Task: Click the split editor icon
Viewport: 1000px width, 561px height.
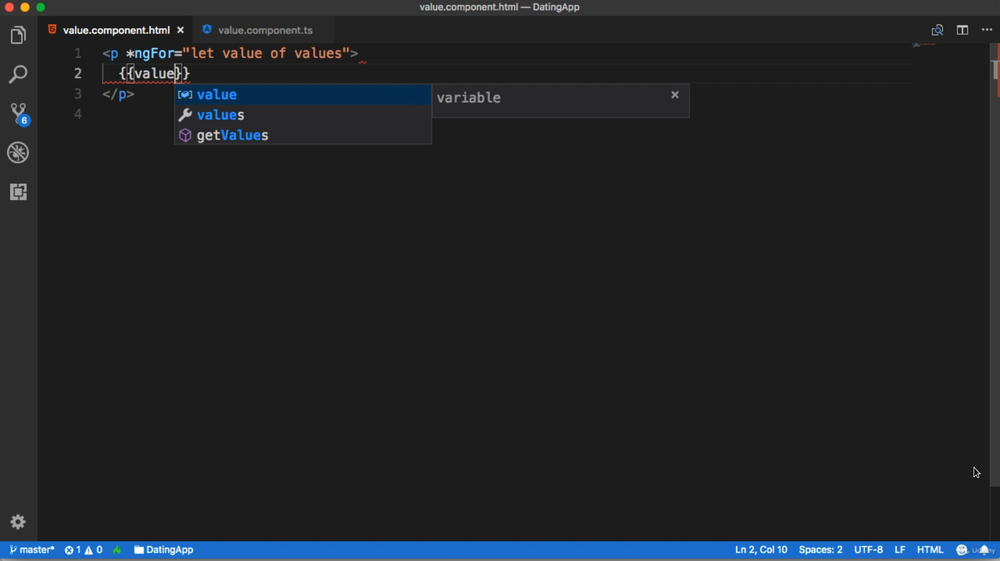Action: 962,30
